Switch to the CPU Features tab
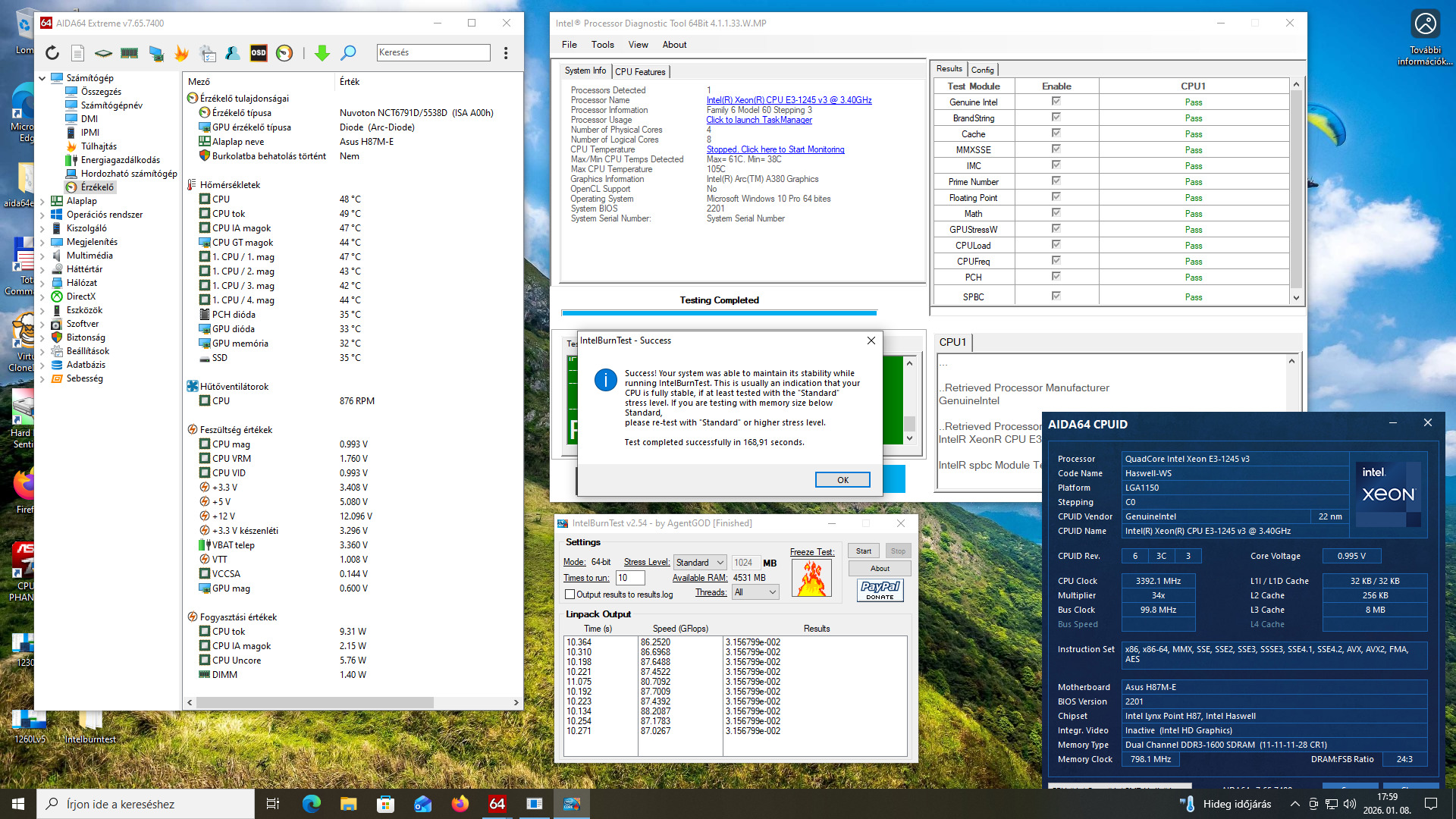The image size is (1456, 819). click(x=640, y=71)
